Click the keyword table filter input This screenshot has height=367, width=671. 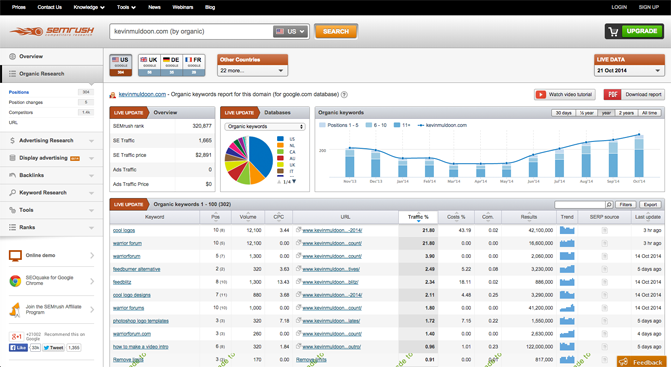[580, 205]
